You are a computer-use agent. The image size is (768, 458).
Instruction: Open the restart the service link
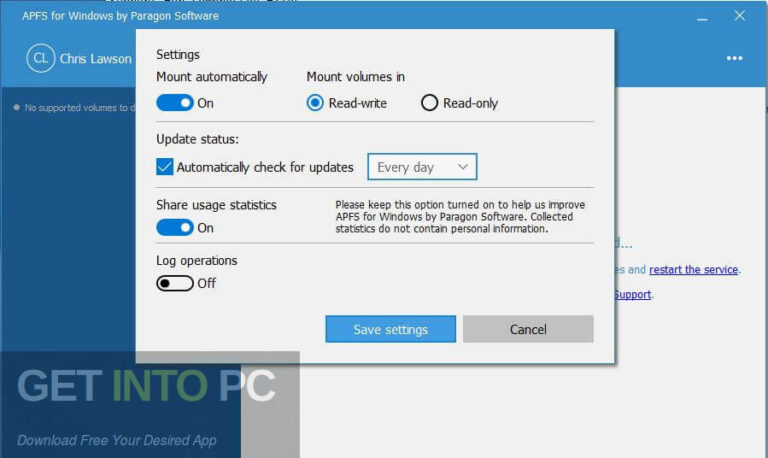click(x=693, y=269)
